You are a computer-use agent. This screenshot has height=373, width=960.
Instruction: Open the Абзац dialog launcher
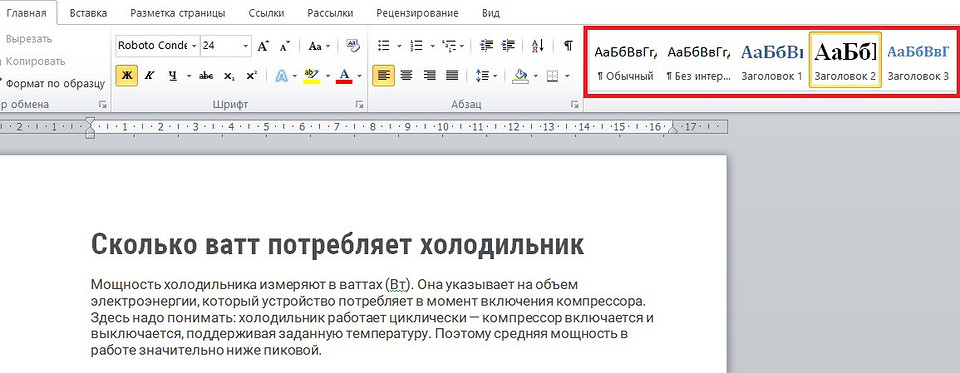pos(575,105)
